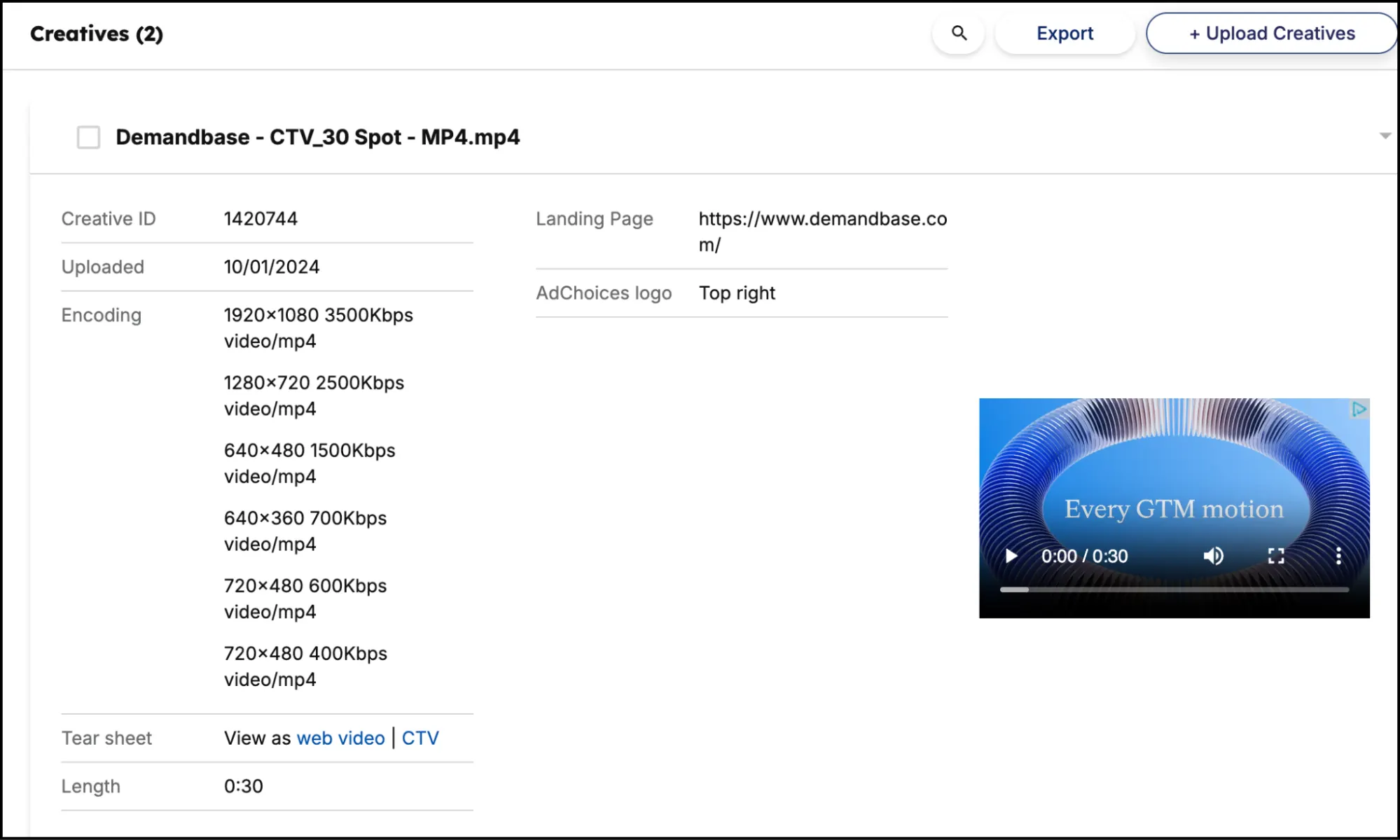Select the Demandbase CTV_30 Spot checkbox

[x=88, y=137]
